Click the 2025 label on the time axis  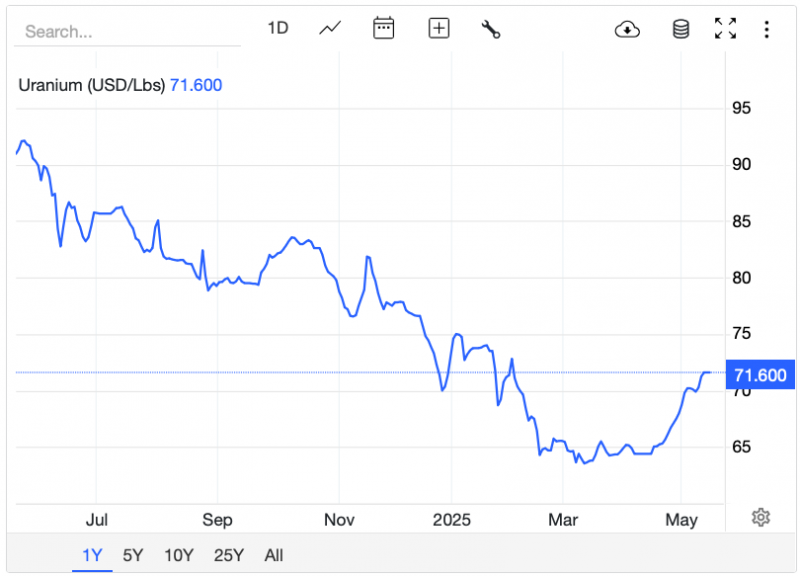click(x=450, y=520)
